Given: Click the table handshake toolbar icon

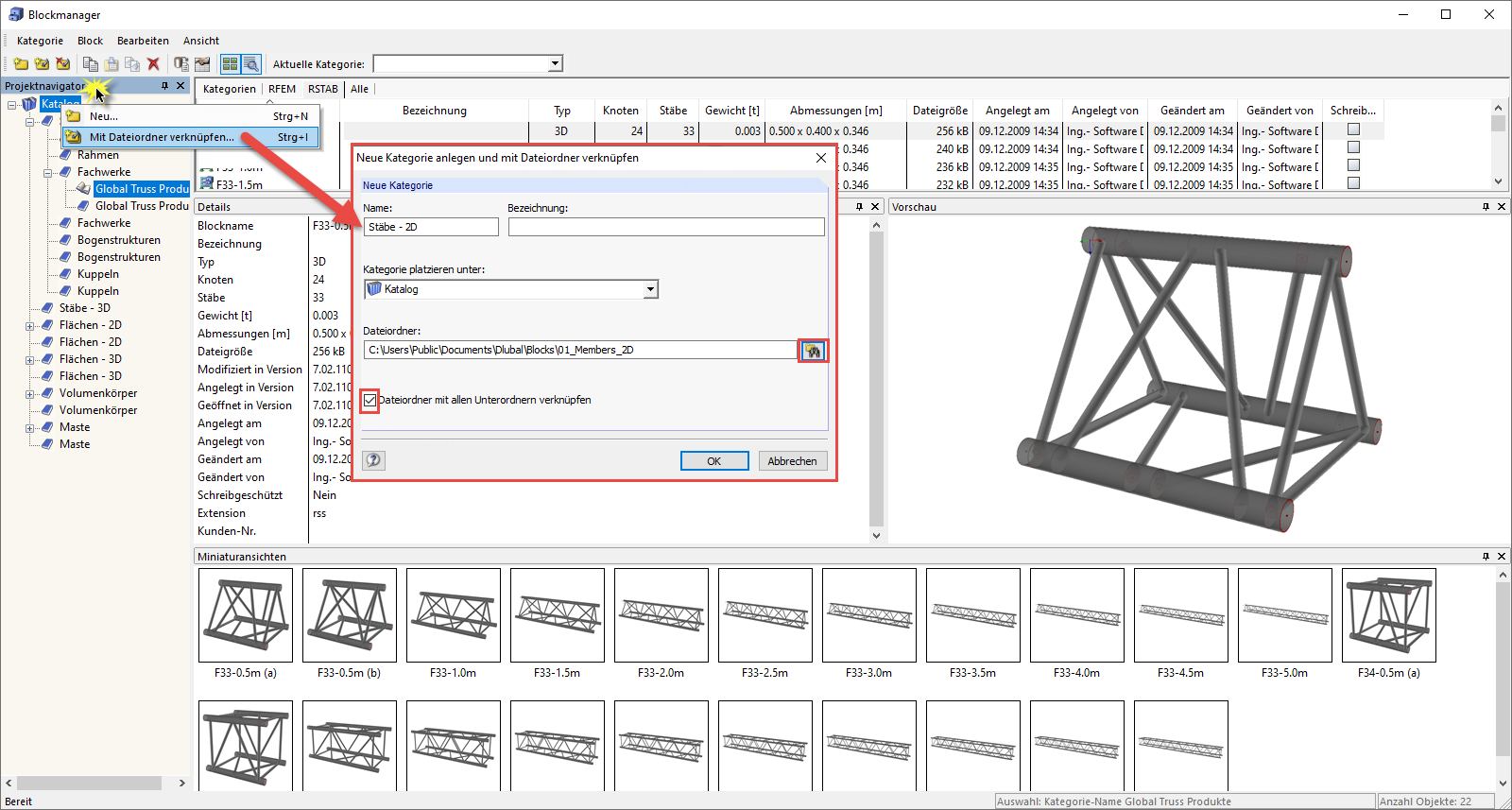Looking at the screenshot, I should 202,64.
